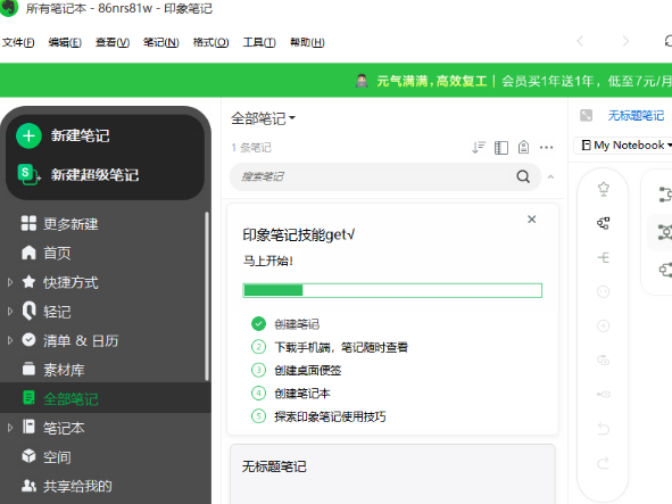Image resolution: width=672 pixels, height=504 pixels.
Task: Expand the 轻记 tree arrow
Action: (x=10, y=312)
